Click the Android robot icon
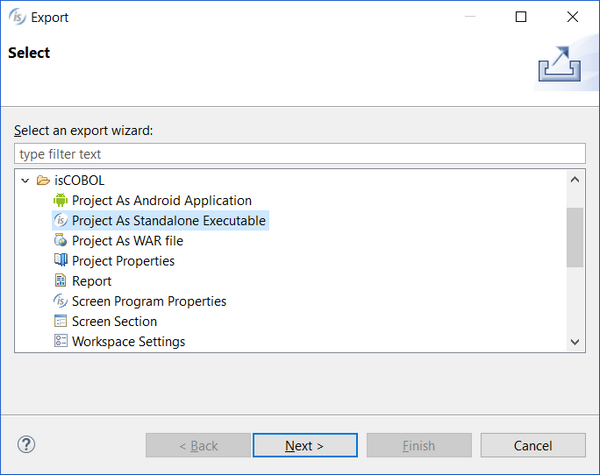 (60, 200)
